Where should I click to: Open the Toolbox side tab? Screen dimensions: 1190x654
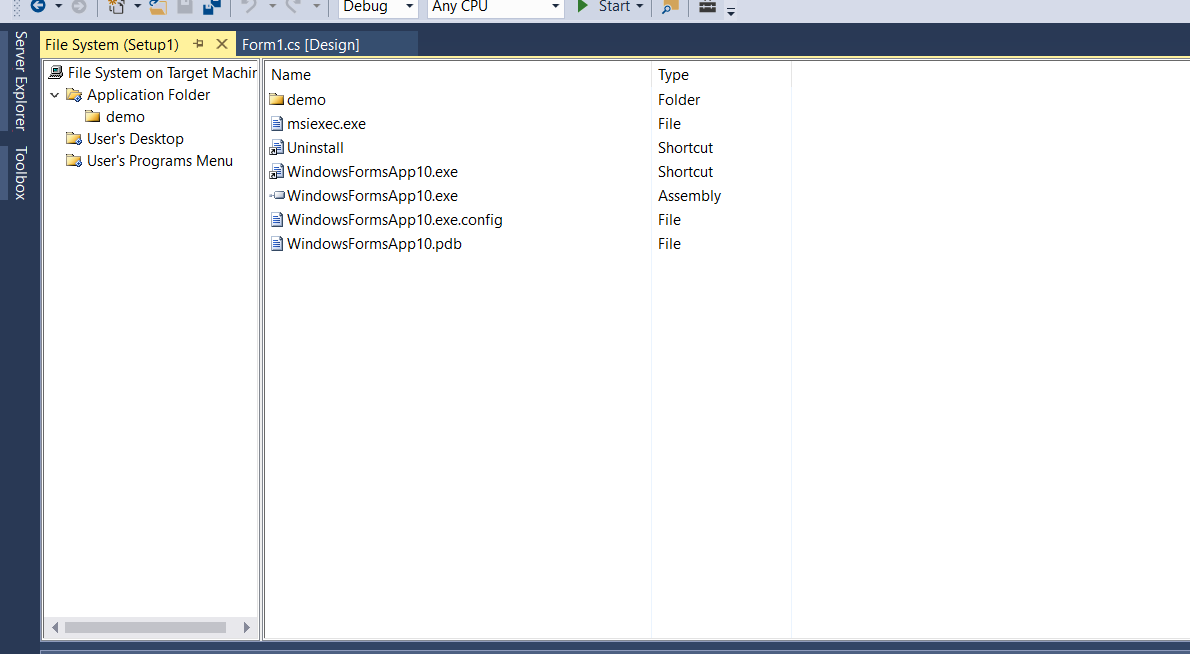point(20,173)
